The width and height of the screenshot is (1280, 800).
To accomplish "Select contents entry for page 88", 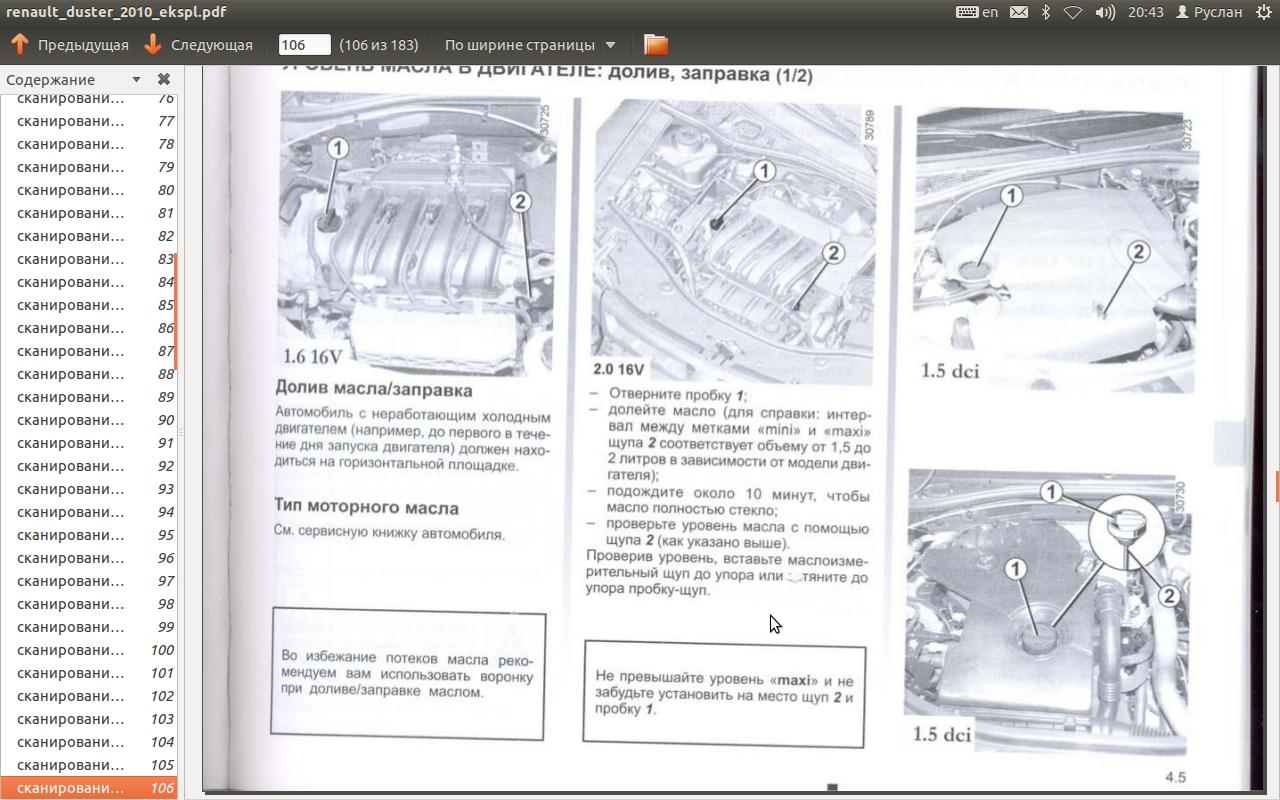I will [x=89, y=374].
